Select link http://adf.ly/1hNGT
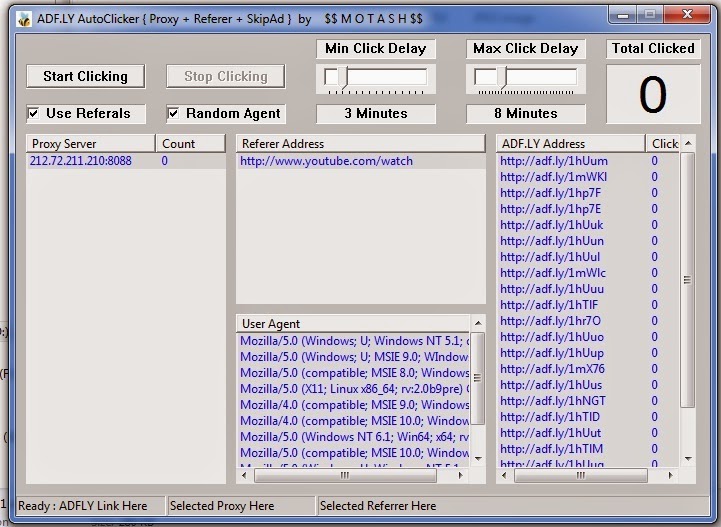This screenshot has height=527, width=721. [553, 401]
